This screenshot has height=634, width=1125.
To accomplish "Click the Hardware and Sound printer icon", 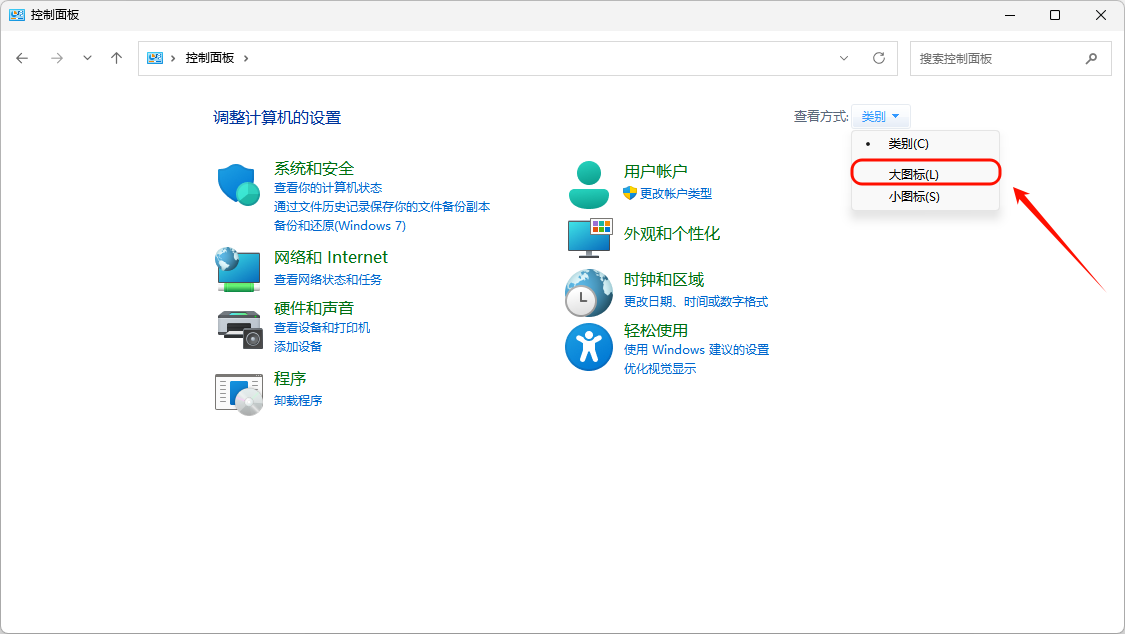I will click(240, 329).
